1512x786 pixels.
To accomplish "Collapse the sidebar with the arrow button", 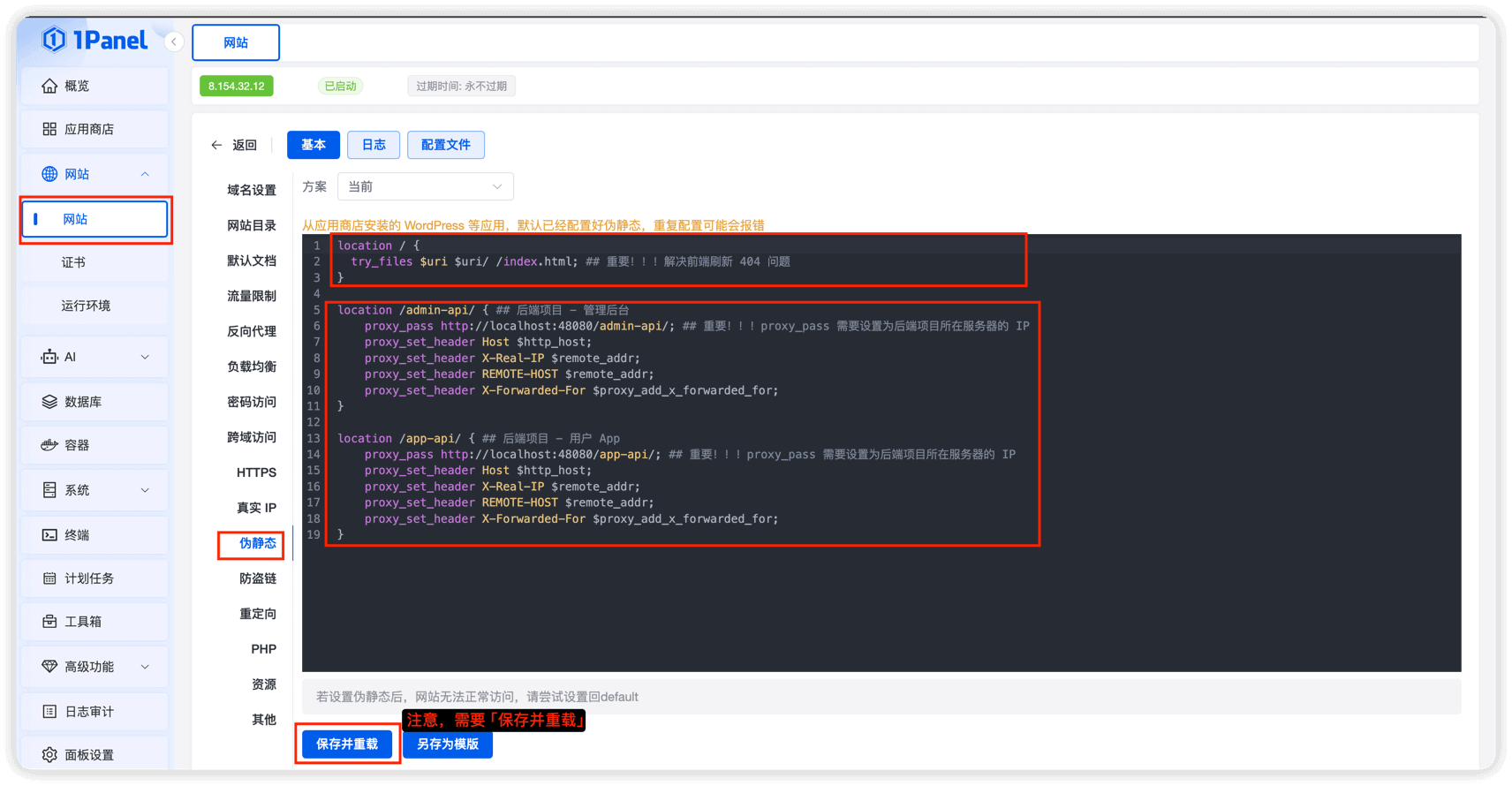I will [x=174, y=42].
